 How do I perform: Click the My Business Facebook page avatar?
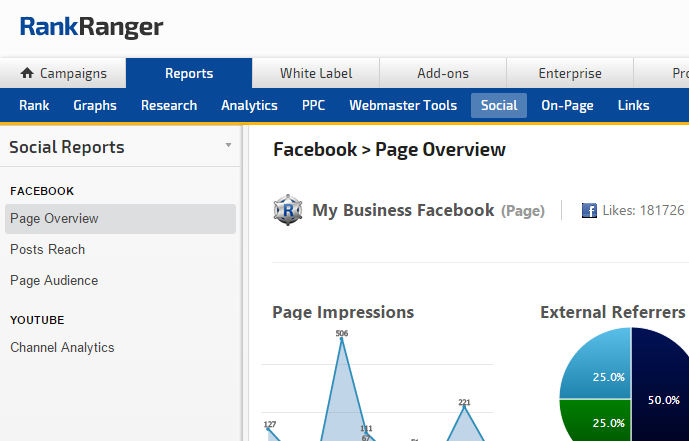[x=288, y=210]
